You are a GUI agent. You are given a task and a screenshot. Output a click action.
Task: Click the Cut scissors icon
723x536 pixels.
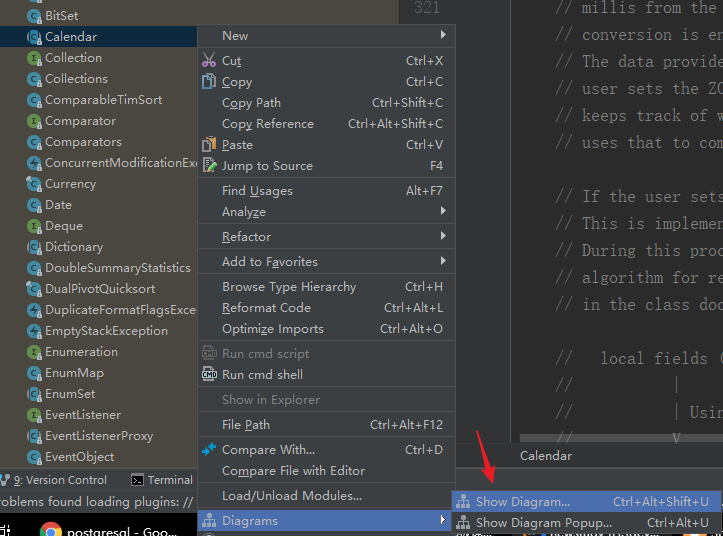pos(209,60)
